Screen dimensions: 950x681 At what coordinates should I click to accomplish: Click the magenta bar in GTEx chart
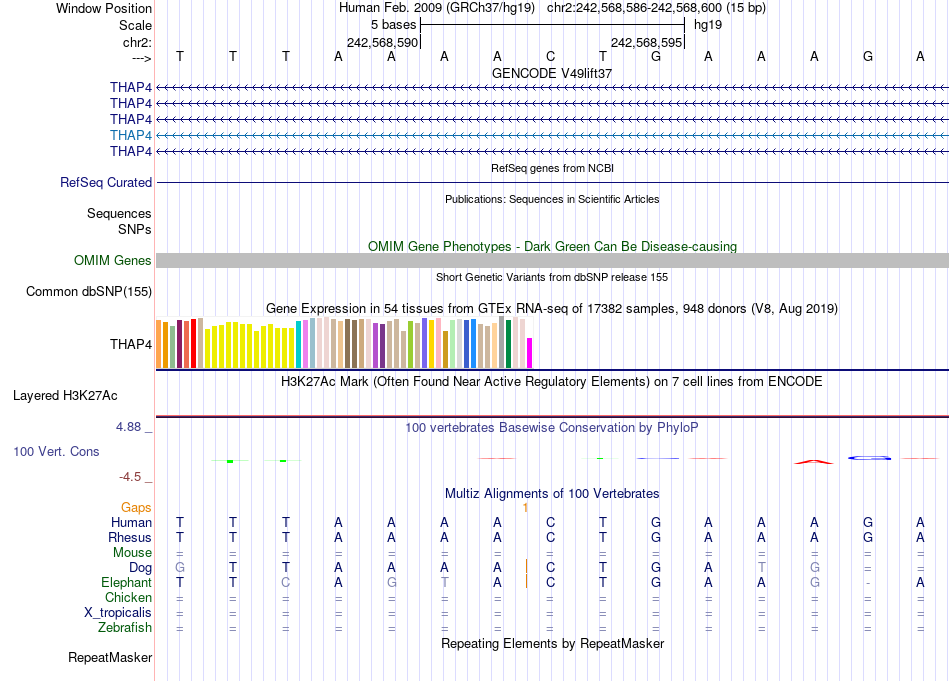point(530,353)
